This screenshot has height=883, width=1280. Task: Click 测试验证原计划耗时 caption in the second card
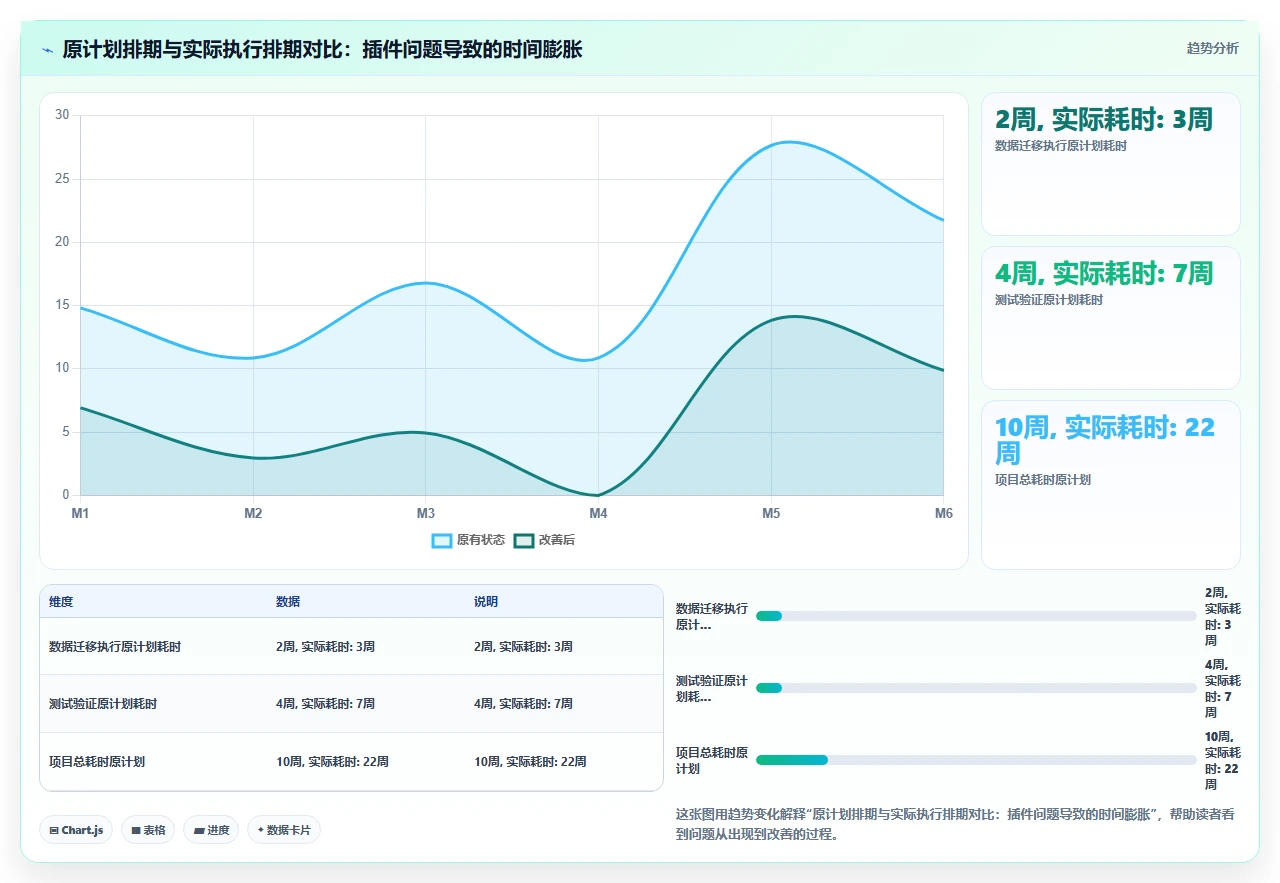[x=1049, y=300]
